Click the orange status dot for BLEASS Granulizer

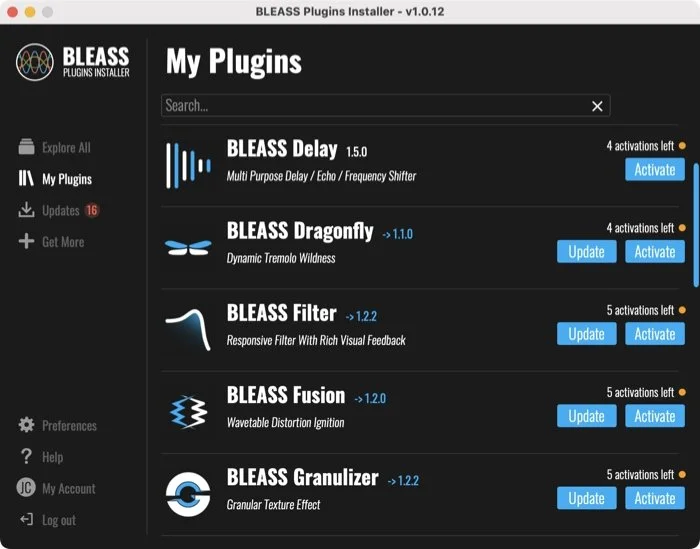682,474
